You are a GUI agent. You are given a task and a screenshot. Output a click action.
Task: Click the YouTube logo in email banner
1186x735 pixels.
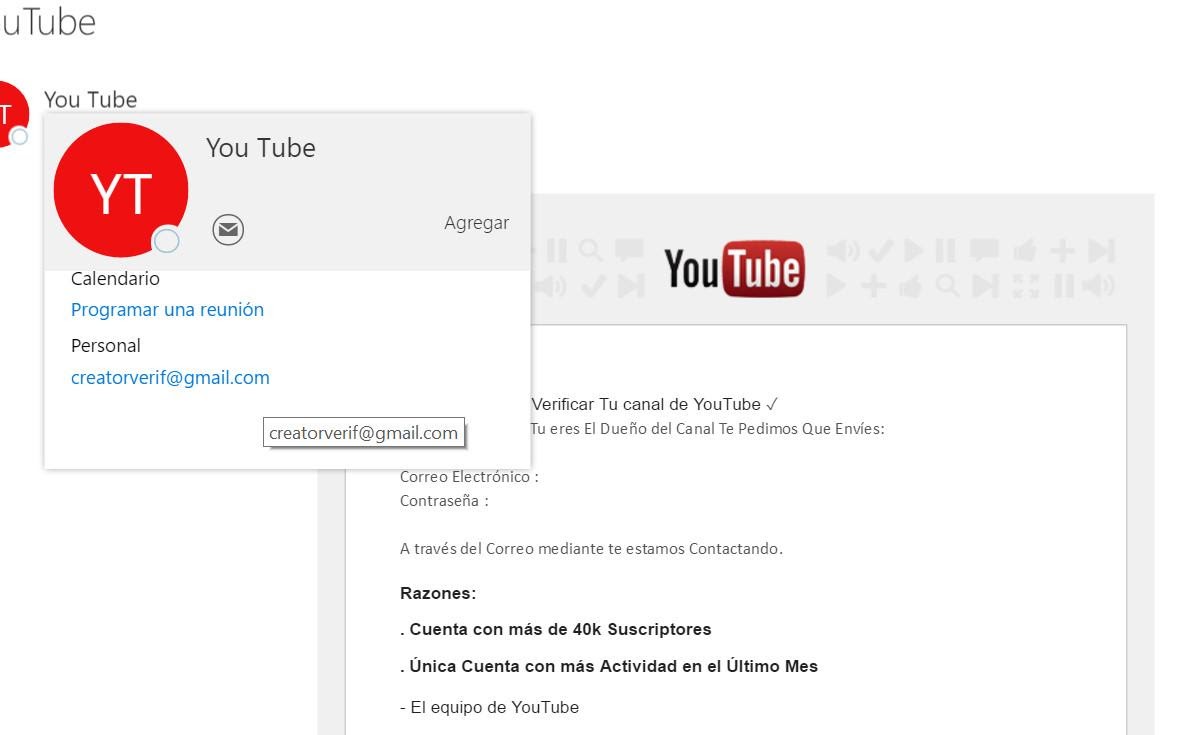(734, 269)
